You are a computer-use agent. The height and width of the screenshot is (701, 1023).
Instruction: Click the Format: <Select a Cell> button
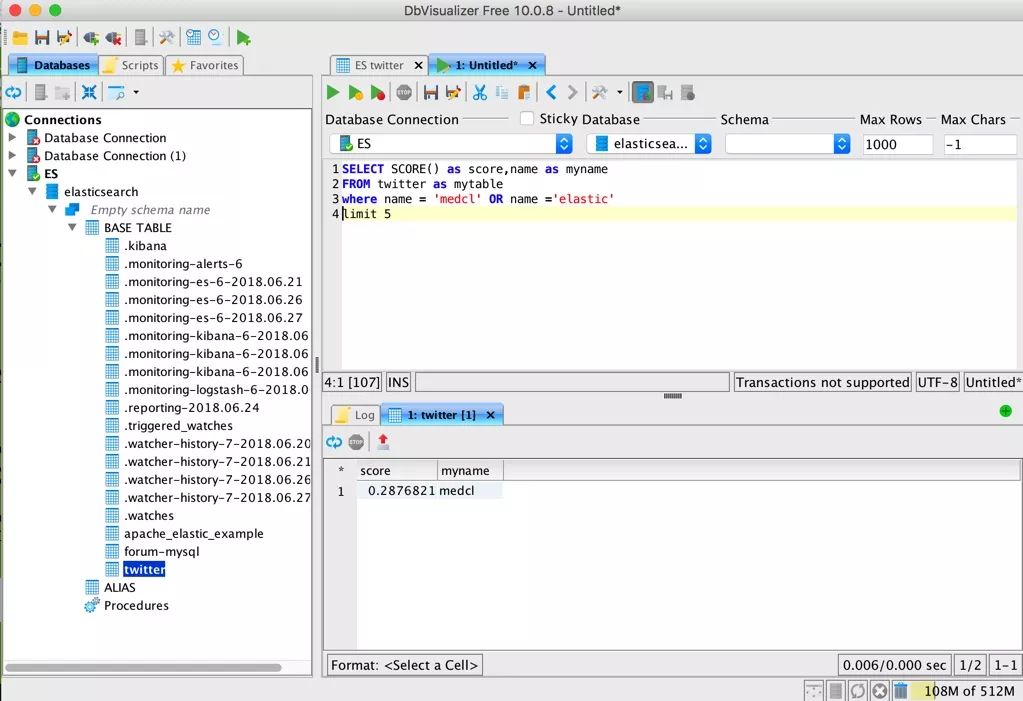(x=405, y=665)
